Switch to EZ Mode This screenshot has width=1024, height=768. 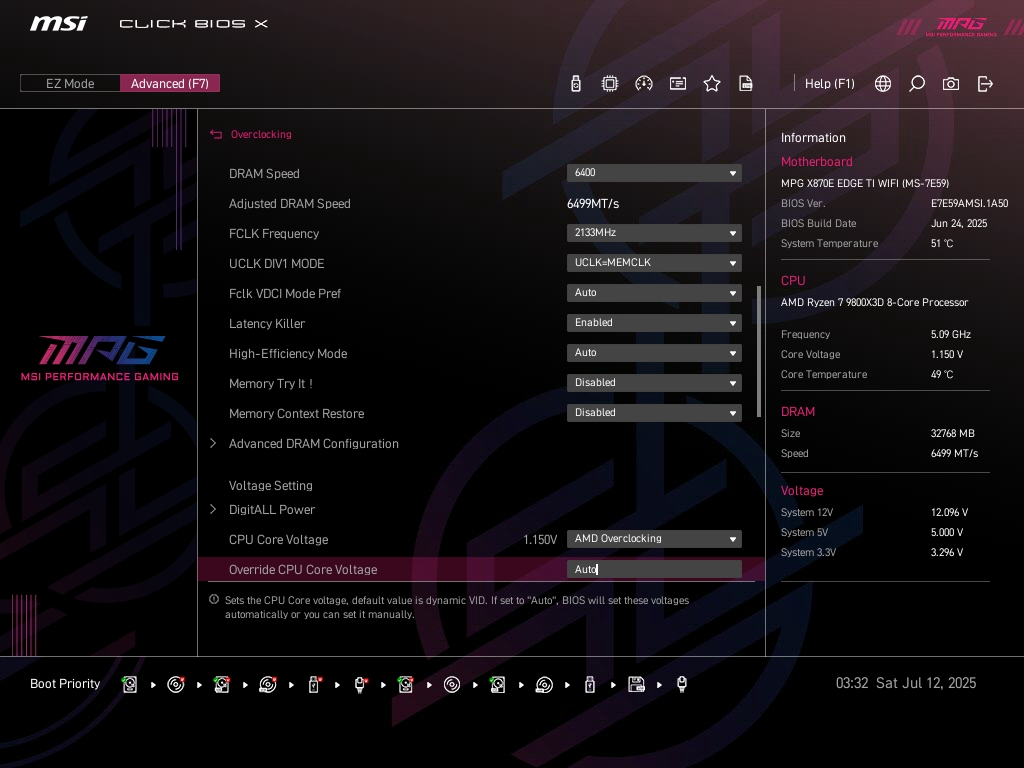(70, 83)
